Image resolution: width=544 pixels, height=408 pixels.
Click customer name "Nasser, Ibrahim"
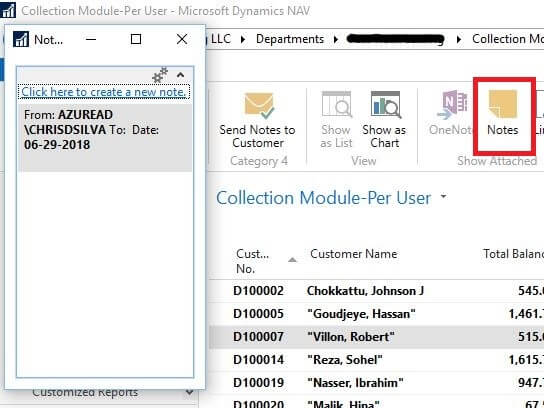click(x=355, y=383)
